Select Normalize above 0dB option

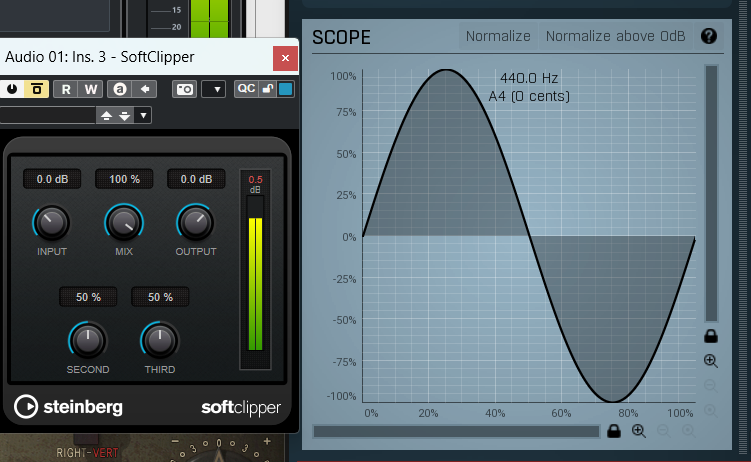615,36
